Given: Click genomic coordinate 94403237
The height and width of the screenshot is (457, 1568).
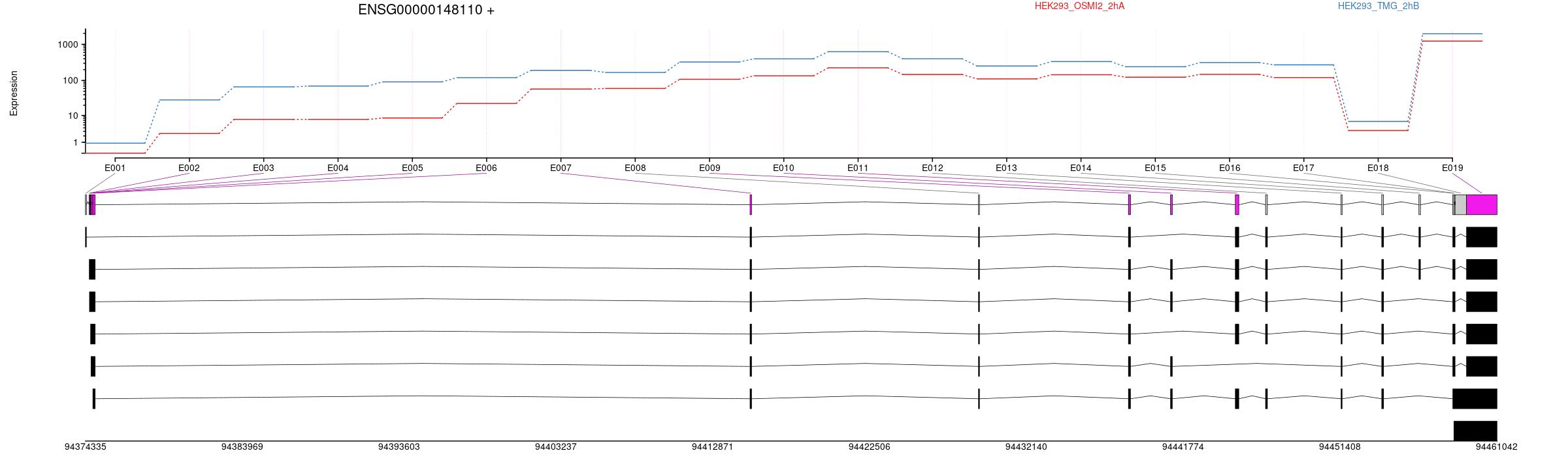Looking at the screenshot, I should (556, 447).
